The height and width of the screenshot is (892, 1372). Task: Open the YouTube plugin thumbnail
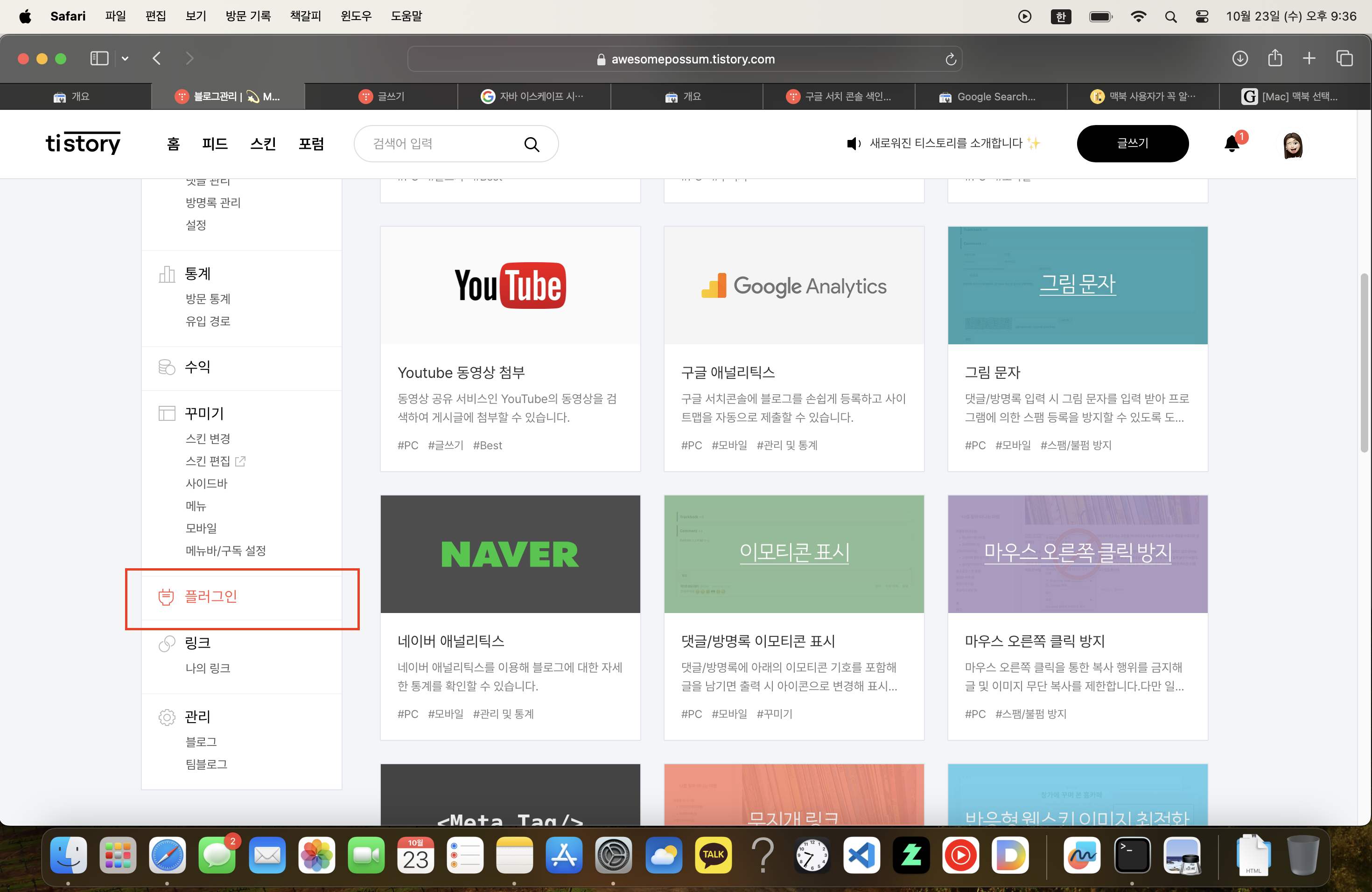coord(510,285)
